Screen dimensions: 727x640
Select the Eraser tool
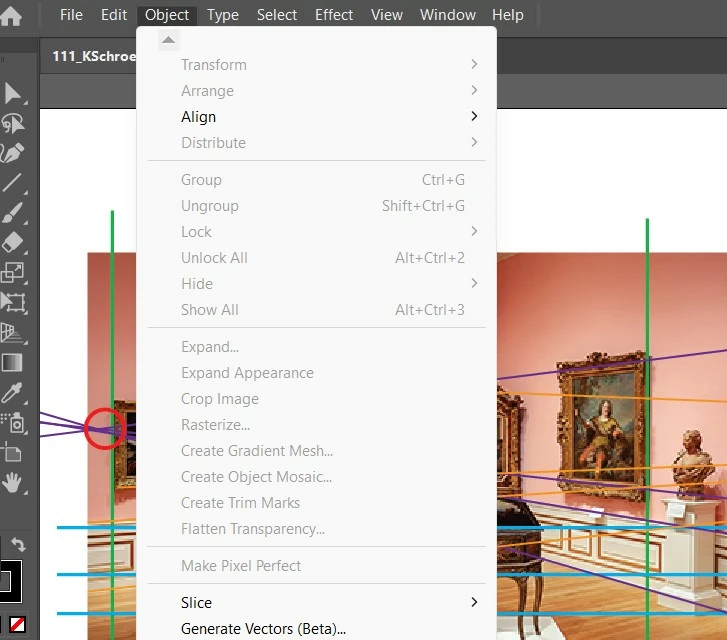tap(13, 243)
